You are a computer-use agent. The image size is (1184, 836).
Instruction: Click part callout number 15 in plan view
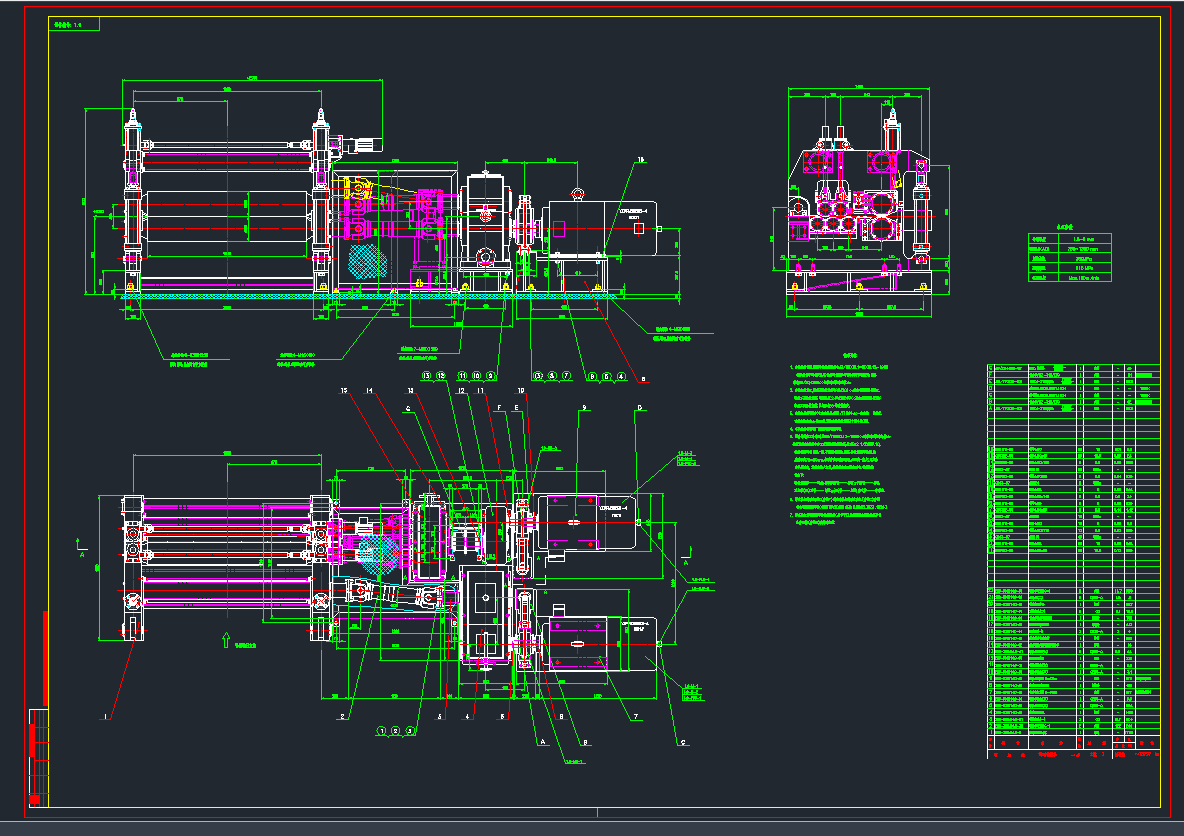point(343,390)
